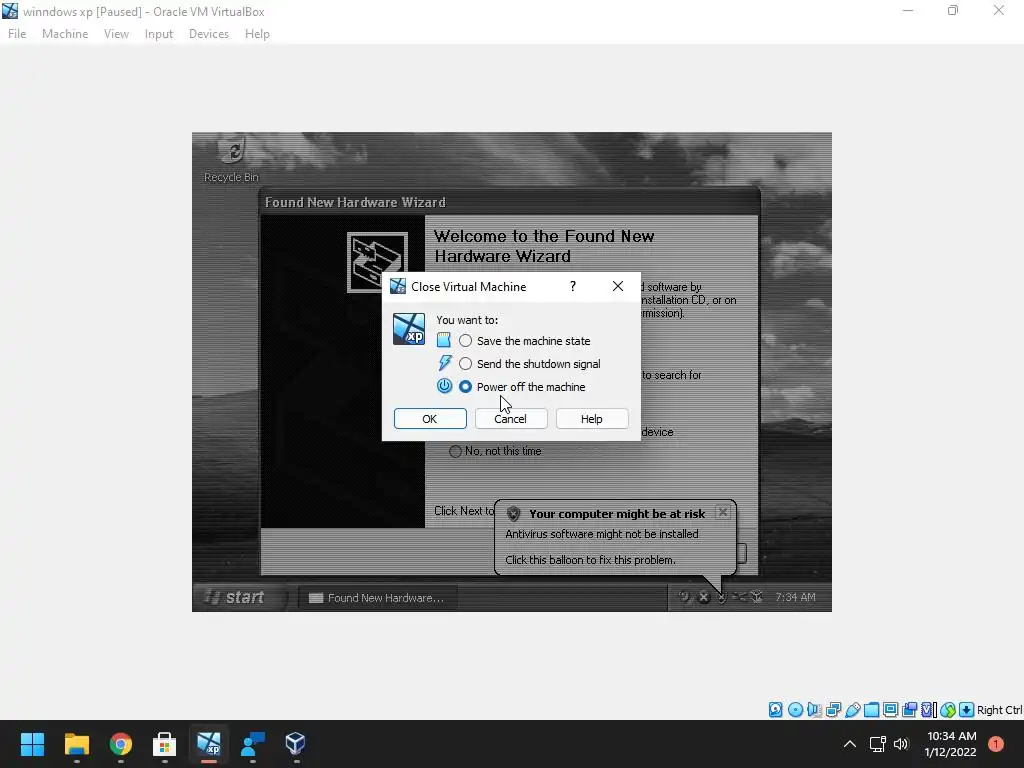Open the File menu

tap(17, 34)
